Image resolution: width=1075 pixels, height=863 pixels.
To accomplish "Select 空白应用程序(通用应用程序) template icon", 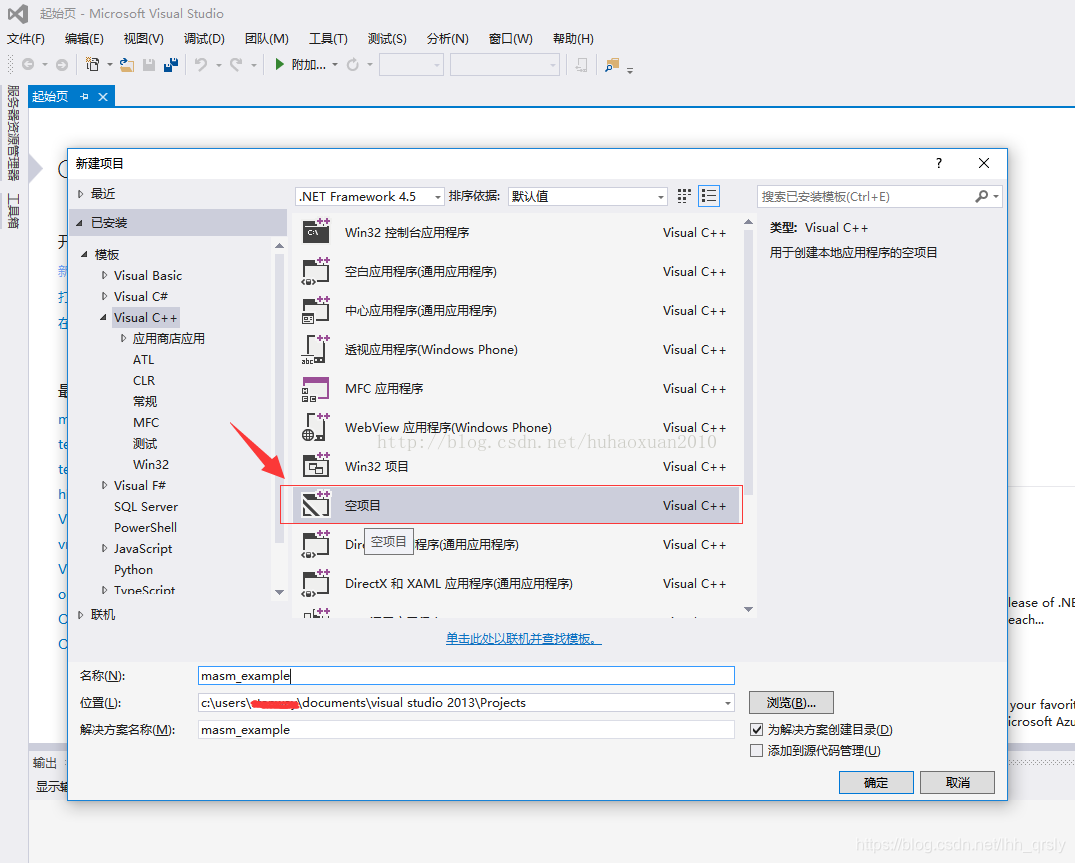I will pyautogui.click(x=316, y=271).
